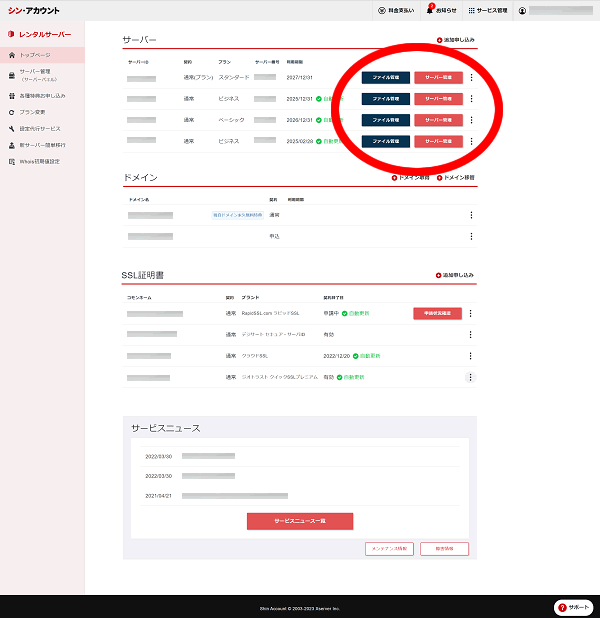Click the レンタルサーバー sidebar heading
This screenshot has height=618, width=600.
tap(39, 34)
